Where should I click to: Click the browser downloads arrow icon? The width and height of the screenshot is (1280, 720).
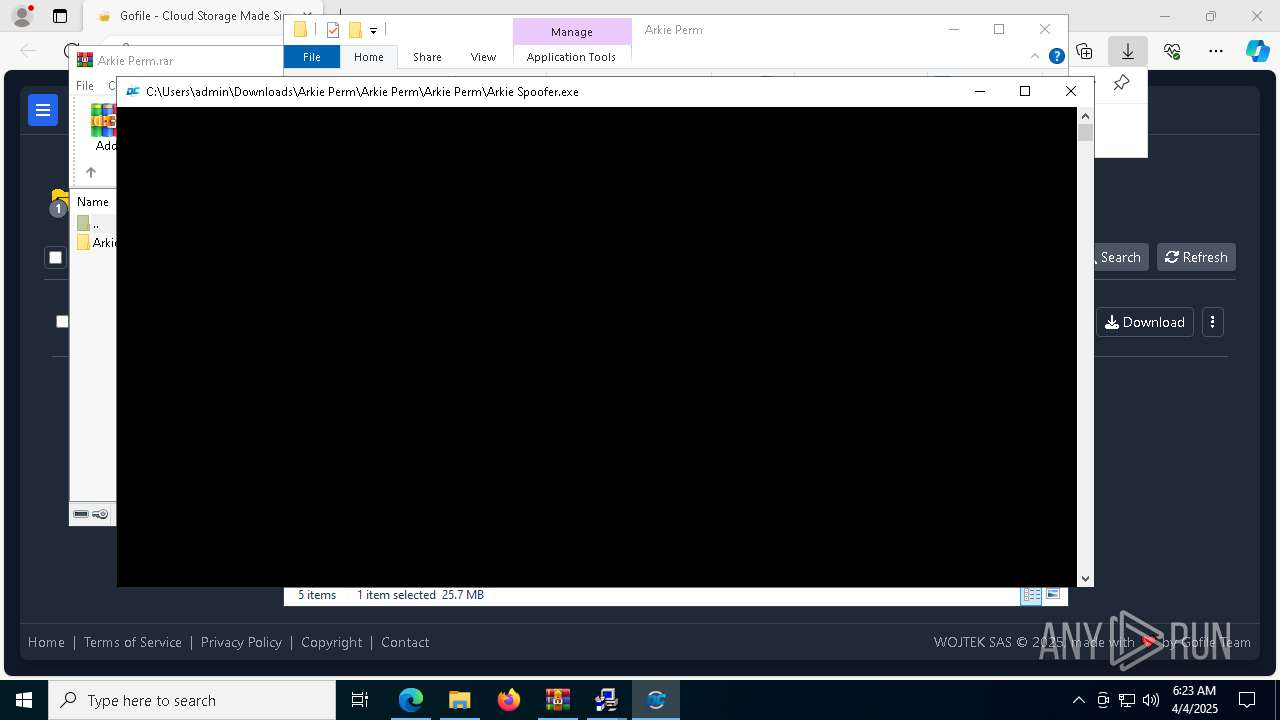coord(1128,51)
